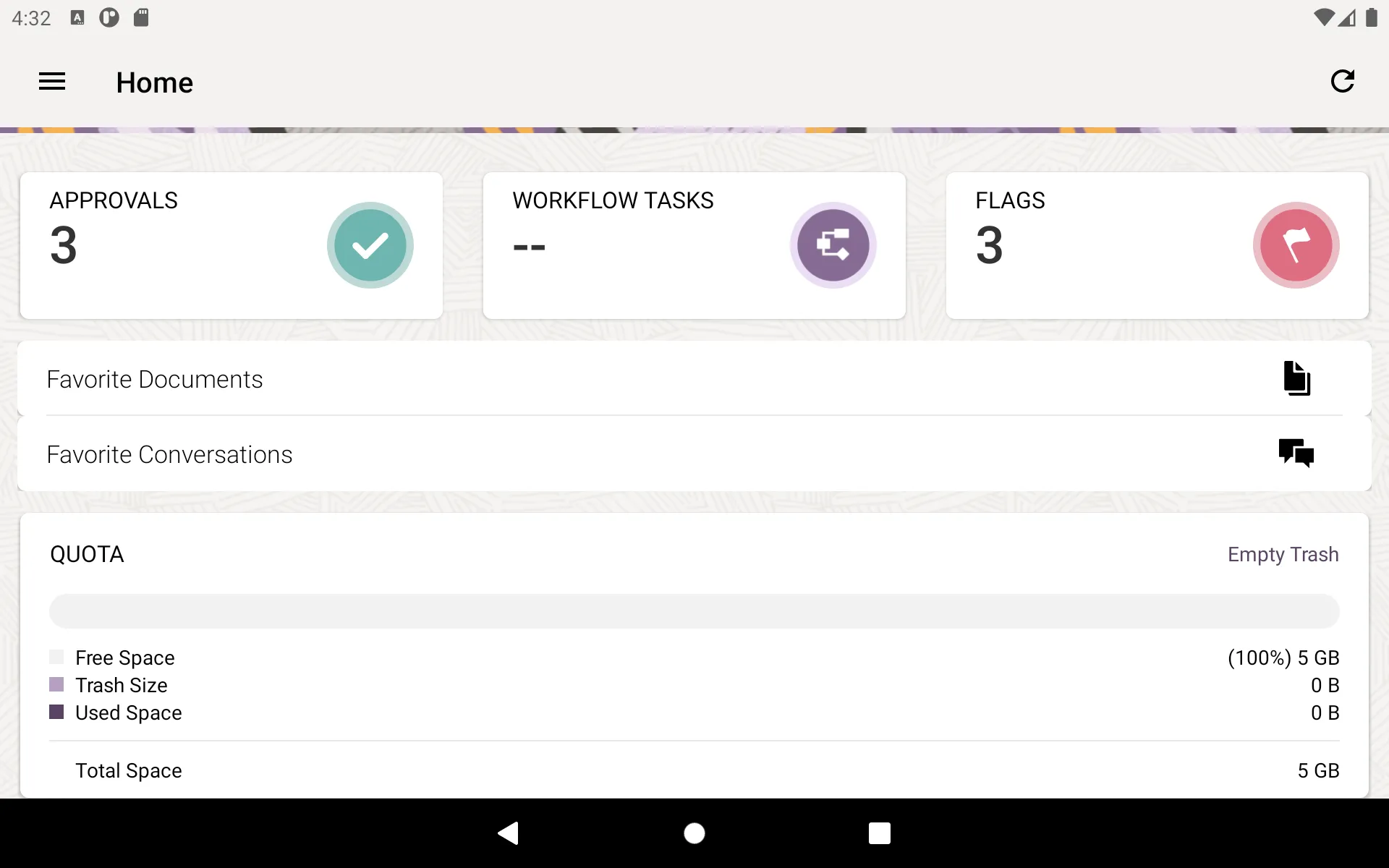Click the Free Space checkbox indicator

57,657
